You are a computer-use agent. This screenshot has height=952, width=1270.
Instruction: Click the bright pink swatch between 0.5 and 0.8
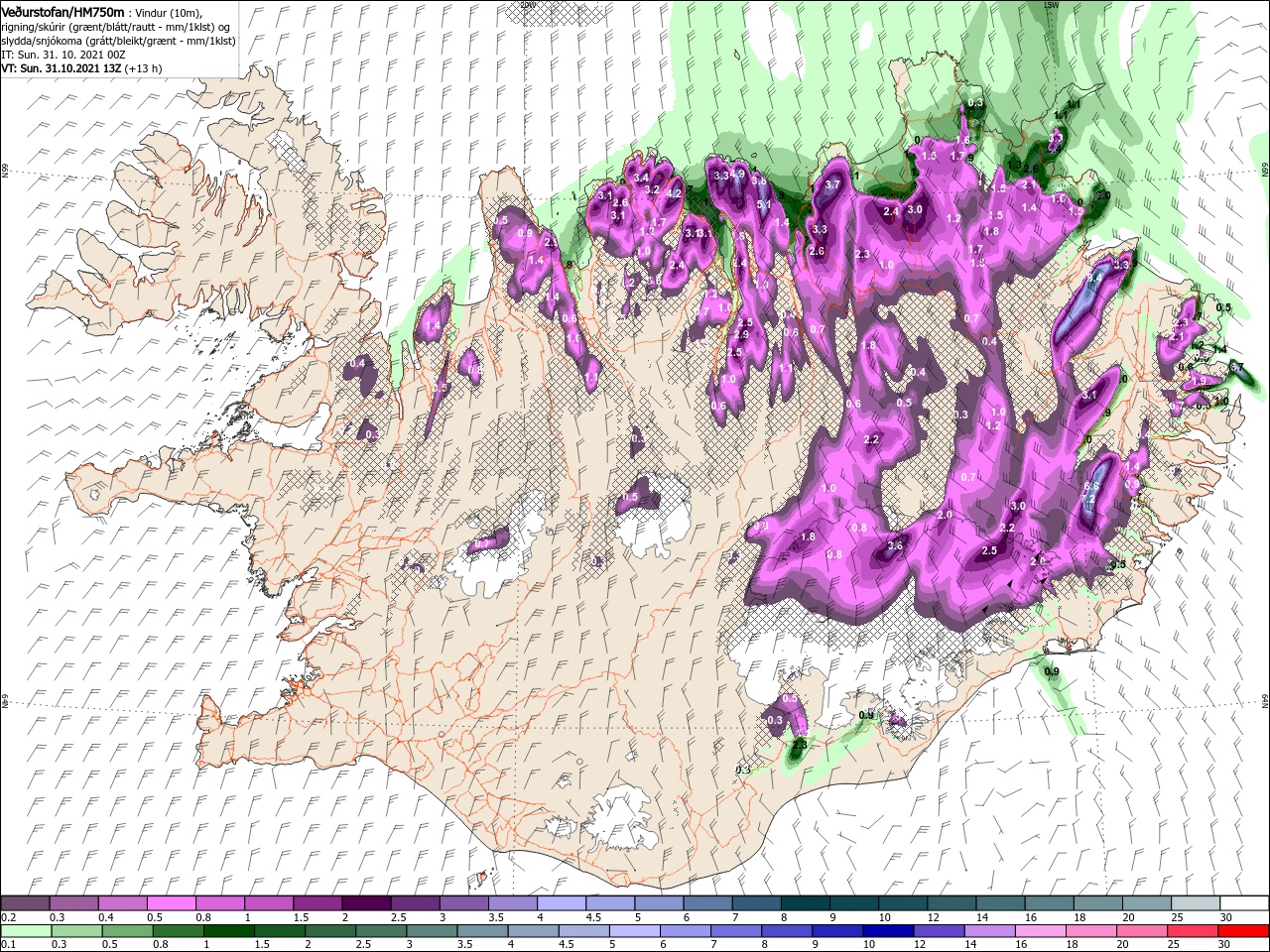pyautogui.click(x=172, y=903)
